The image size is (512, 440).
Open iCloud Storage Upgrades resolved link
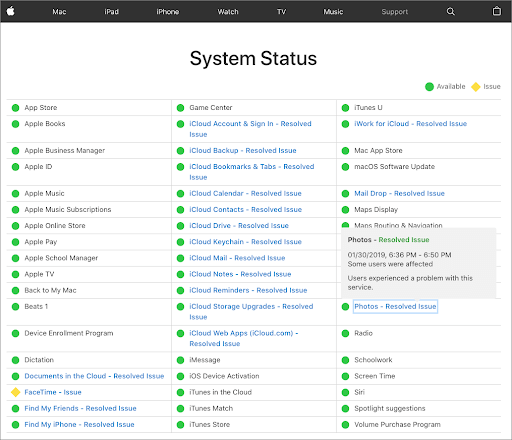coord(251,312)
